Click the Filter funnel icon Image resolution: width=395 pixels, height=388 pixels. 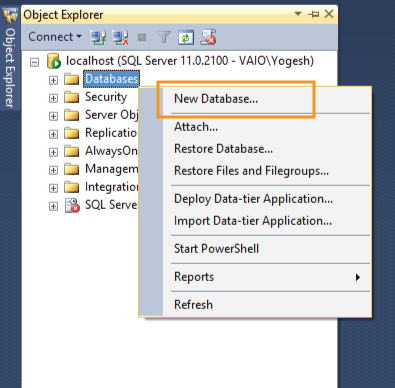point(164,37)
